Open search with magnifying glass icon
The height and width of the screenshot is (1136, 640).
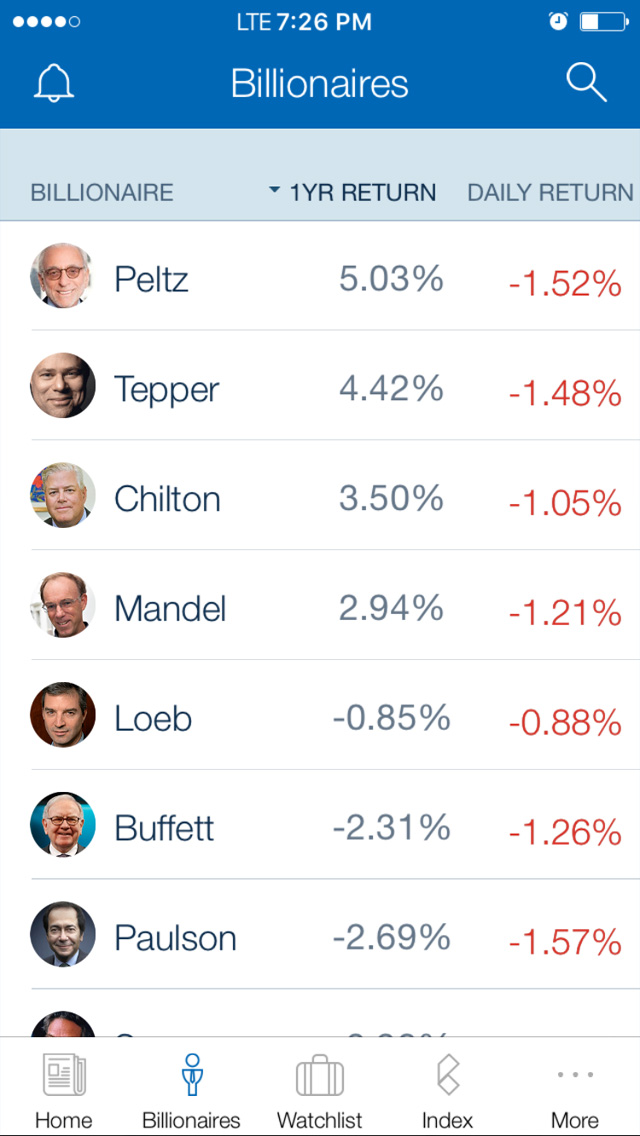tap(586, 83)
